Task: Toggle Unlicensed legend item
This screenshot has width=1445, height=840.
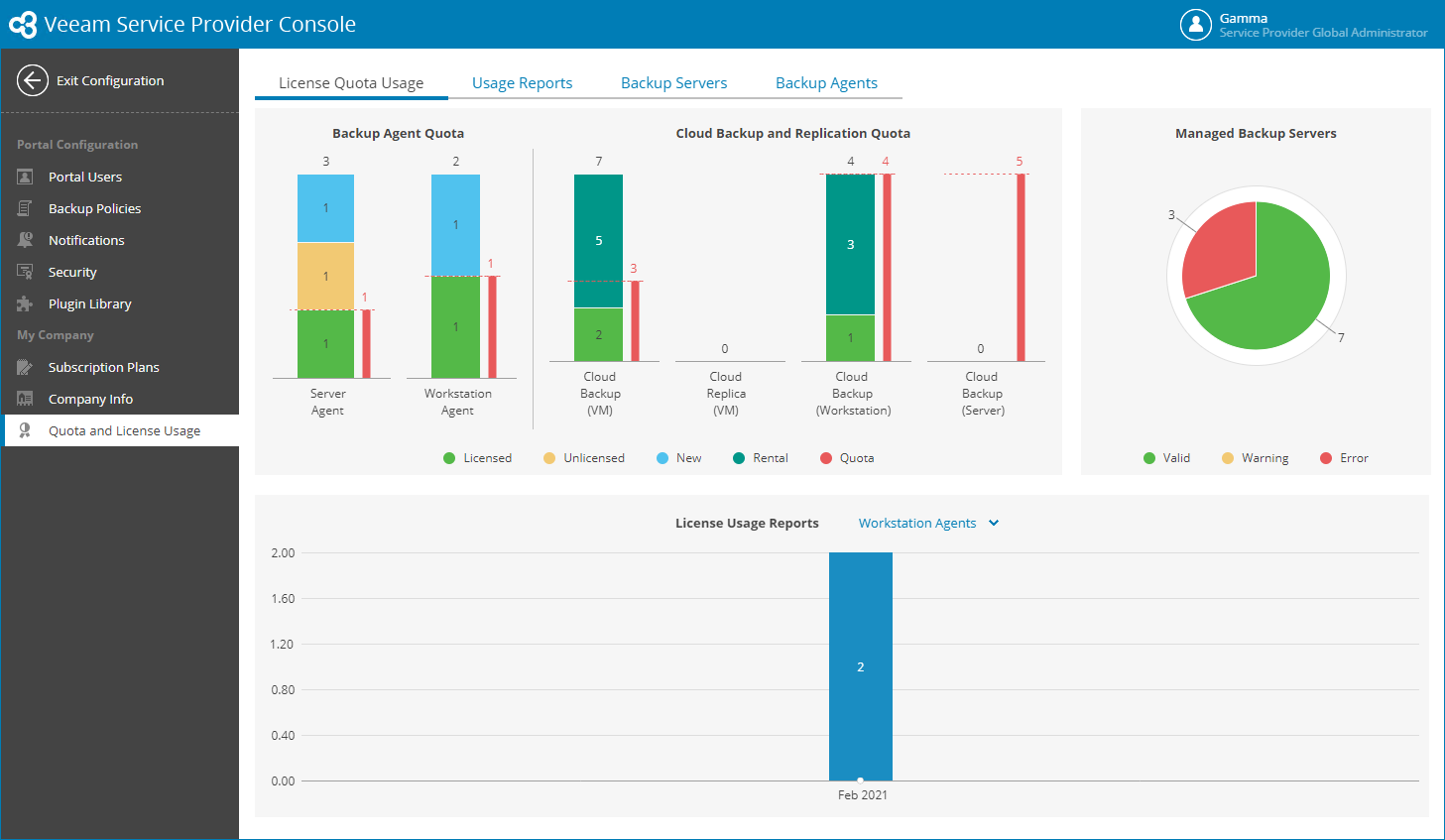Action: pos(584,458)
